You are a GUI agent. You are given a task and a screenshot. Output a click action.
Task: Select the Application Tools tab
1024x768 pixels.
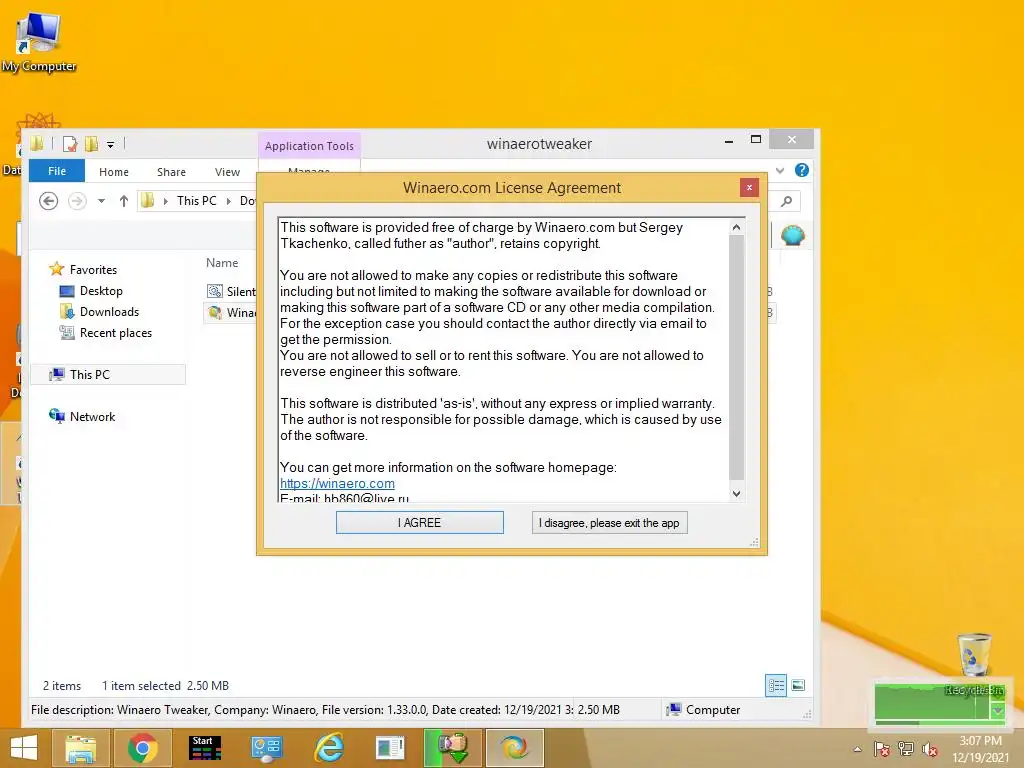coord(309,146)
